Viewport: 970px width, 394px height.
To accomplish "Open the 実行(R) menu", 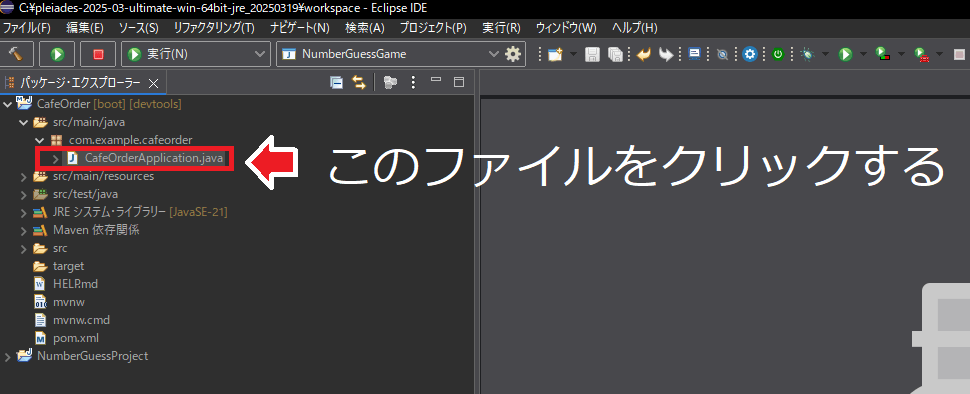I will click(501, 28).
